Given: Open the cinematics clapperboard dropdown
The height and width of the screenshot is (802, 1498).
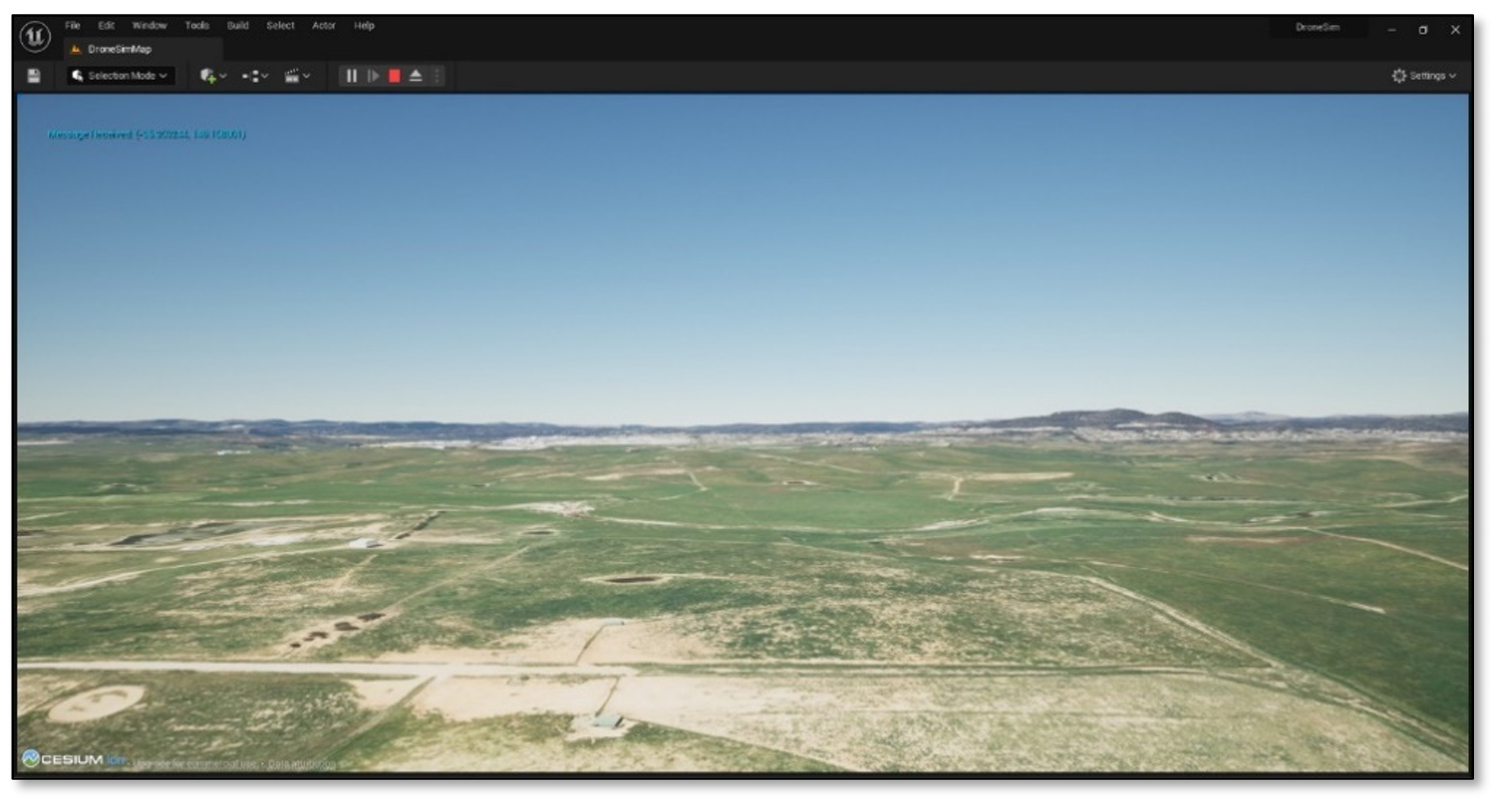Looking at the screenshot, I should [298, 76].
